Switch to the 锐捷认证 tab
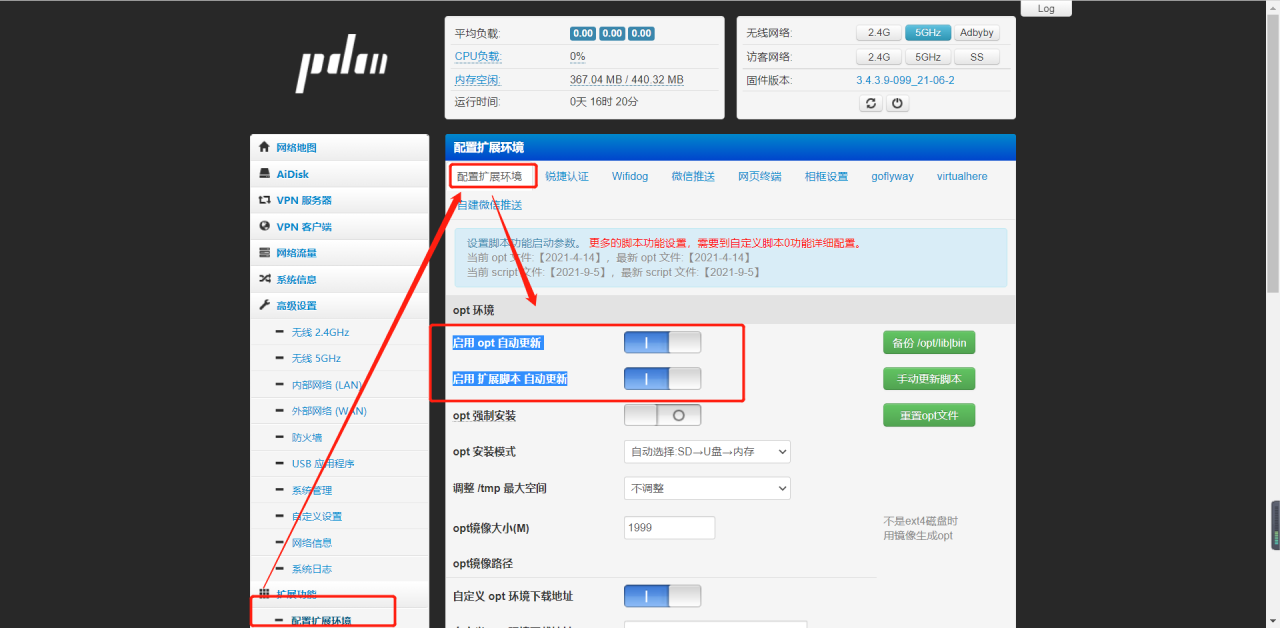The height and width of the screenshot is (628, 1280). [x=567, y=177]
